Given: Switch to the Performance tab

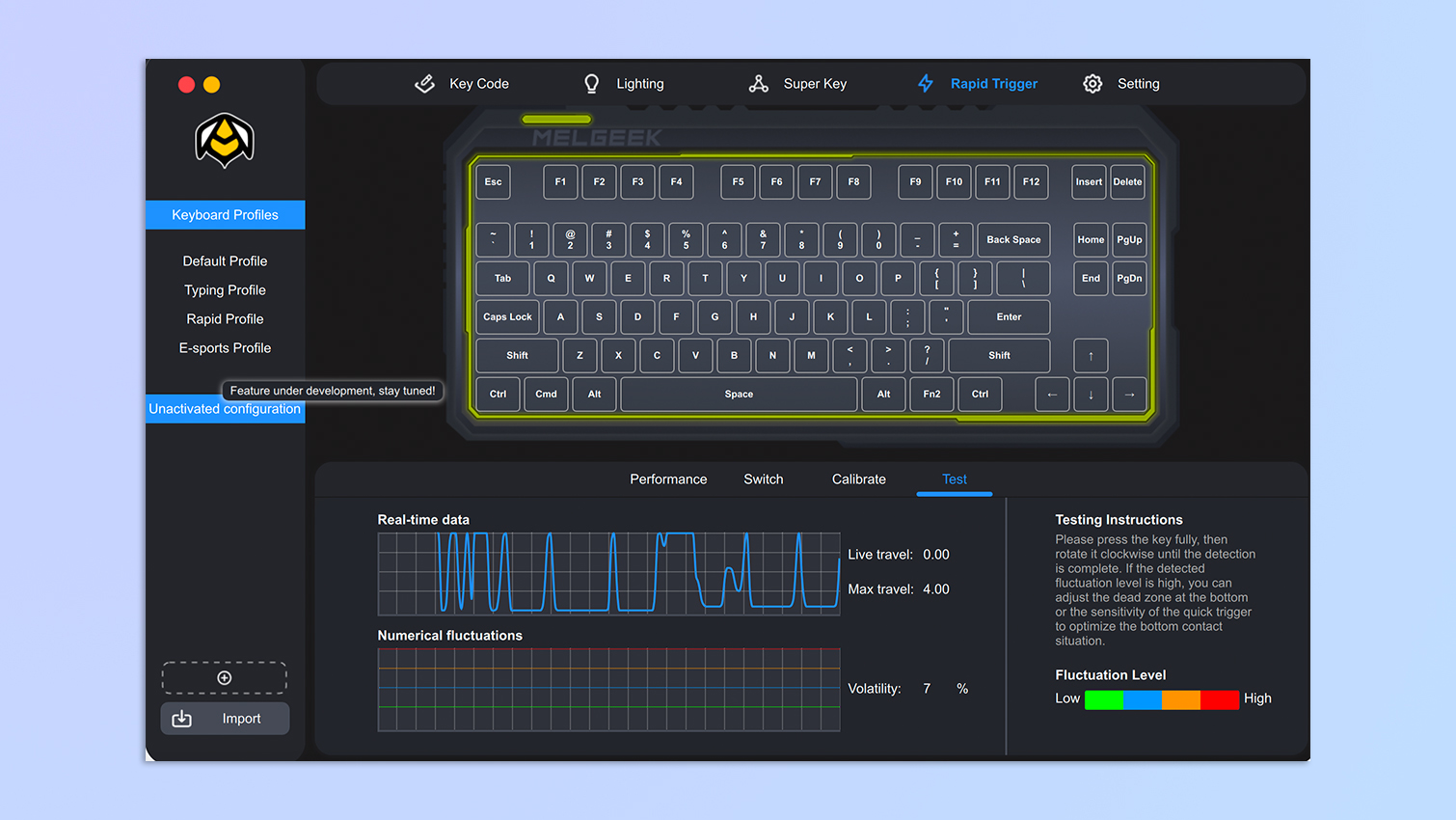Looking at the screenshot, I should (668, 479).
